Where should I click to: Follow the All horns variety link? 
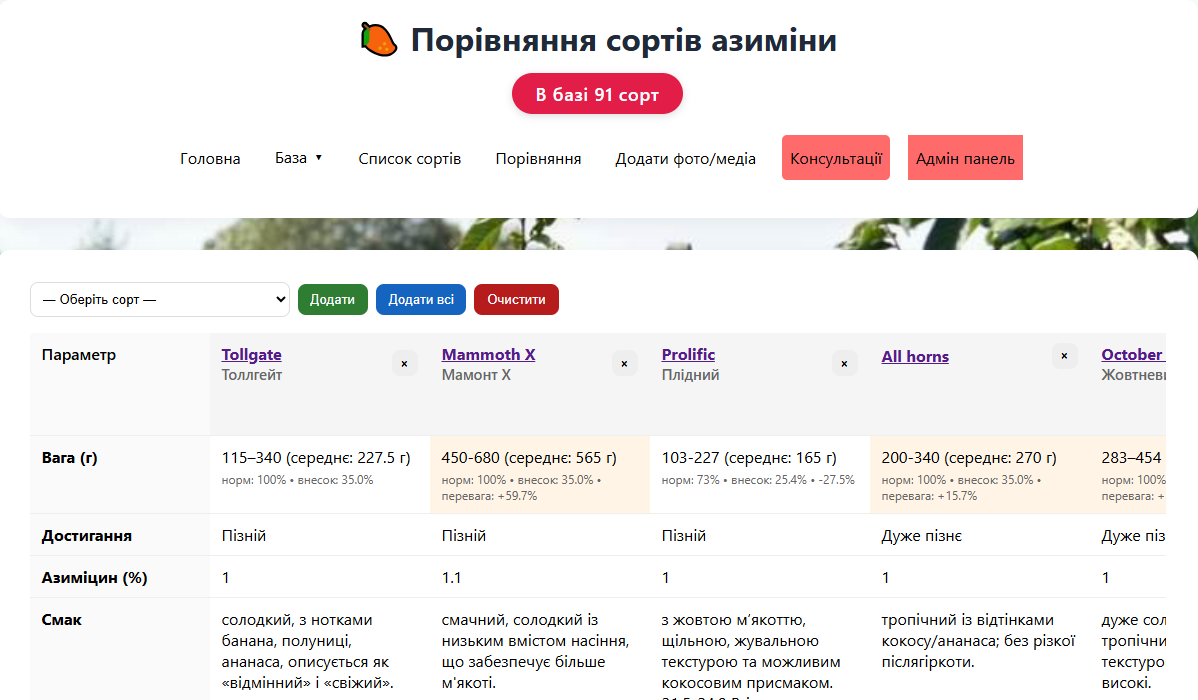[x=915, y=357]
